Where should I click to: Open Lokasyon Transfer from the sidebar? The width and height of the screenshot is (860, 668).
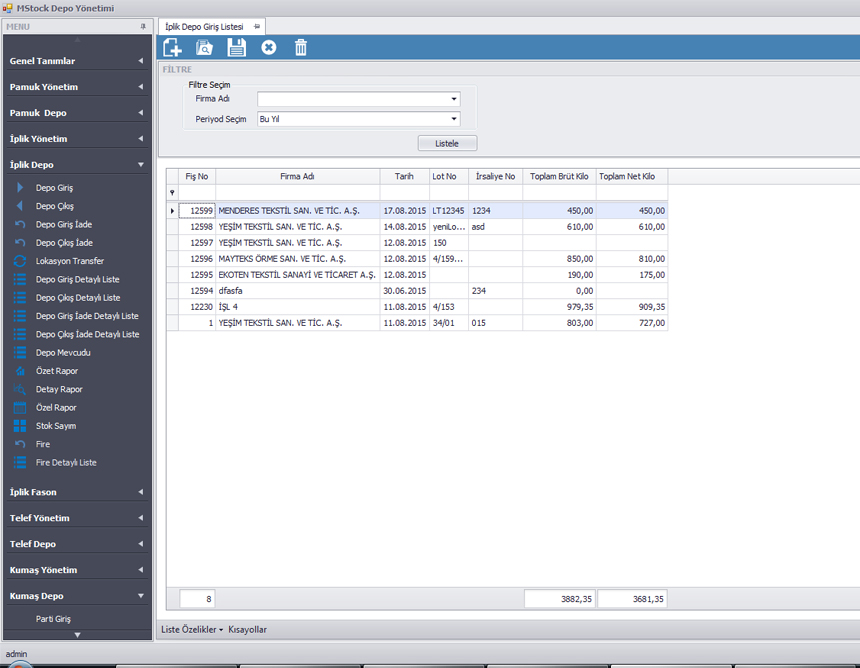pyautogui.click(x=69, y=261)
